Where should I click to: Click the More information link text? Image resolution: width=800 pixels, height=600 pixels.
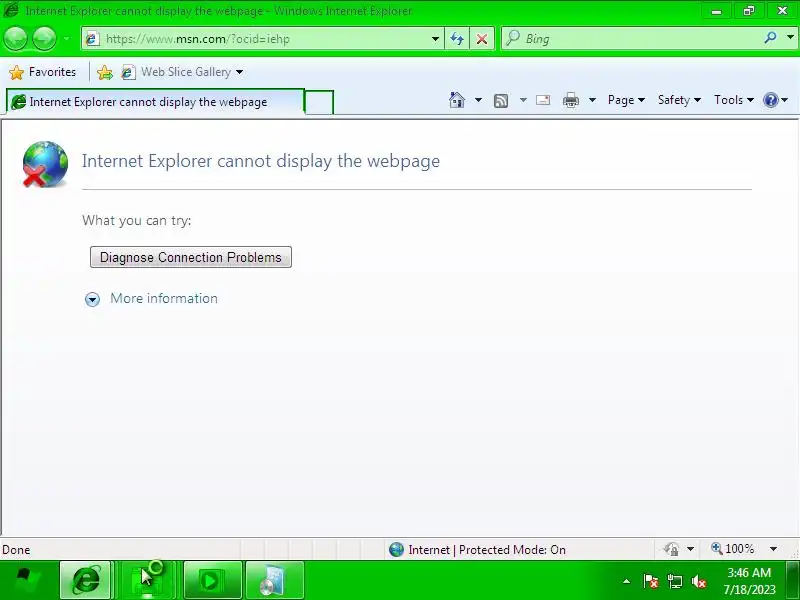pos(164,298)
